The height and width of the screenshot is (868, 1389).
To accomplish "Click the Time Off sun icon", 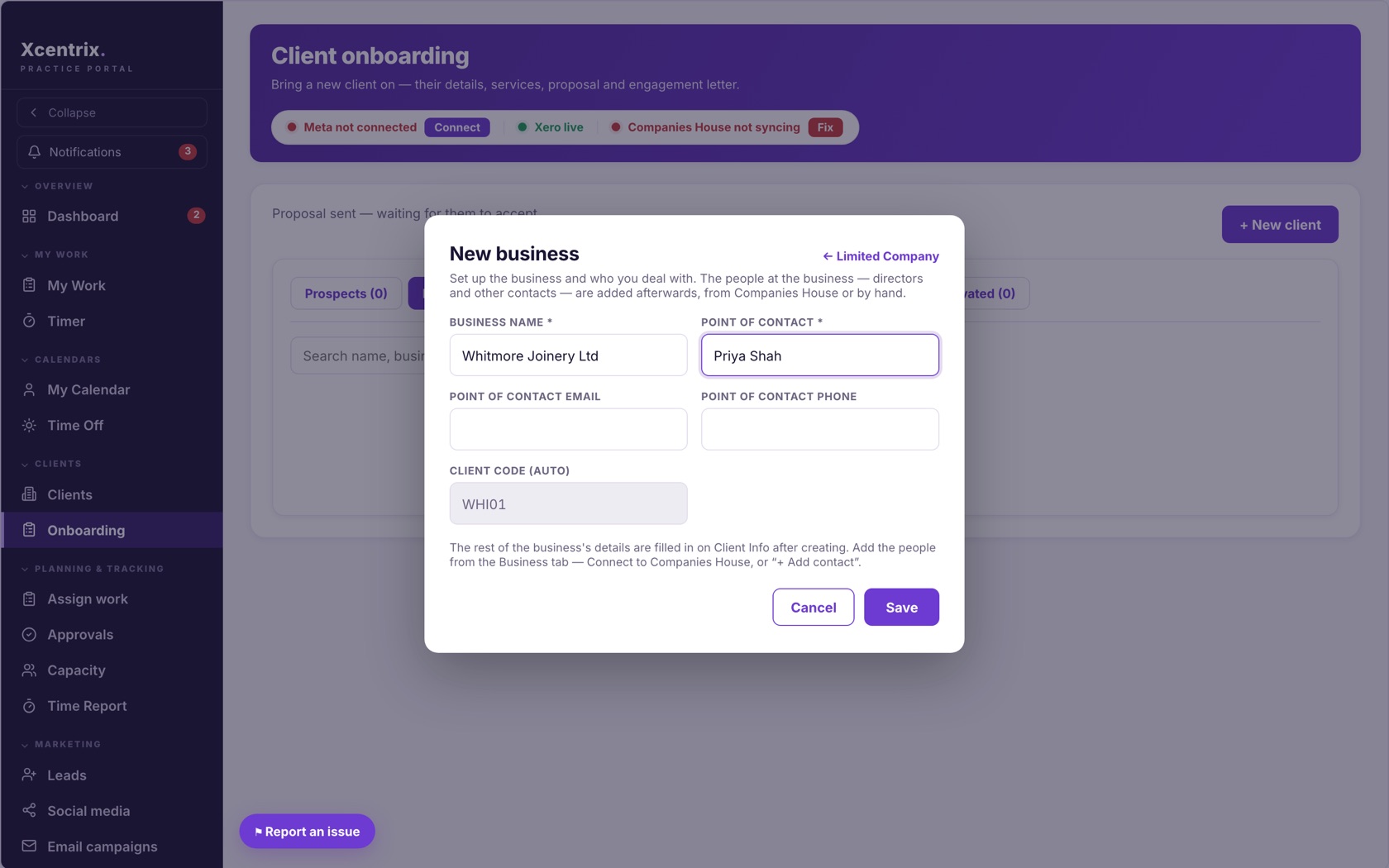I will click(x=29, y=425).
